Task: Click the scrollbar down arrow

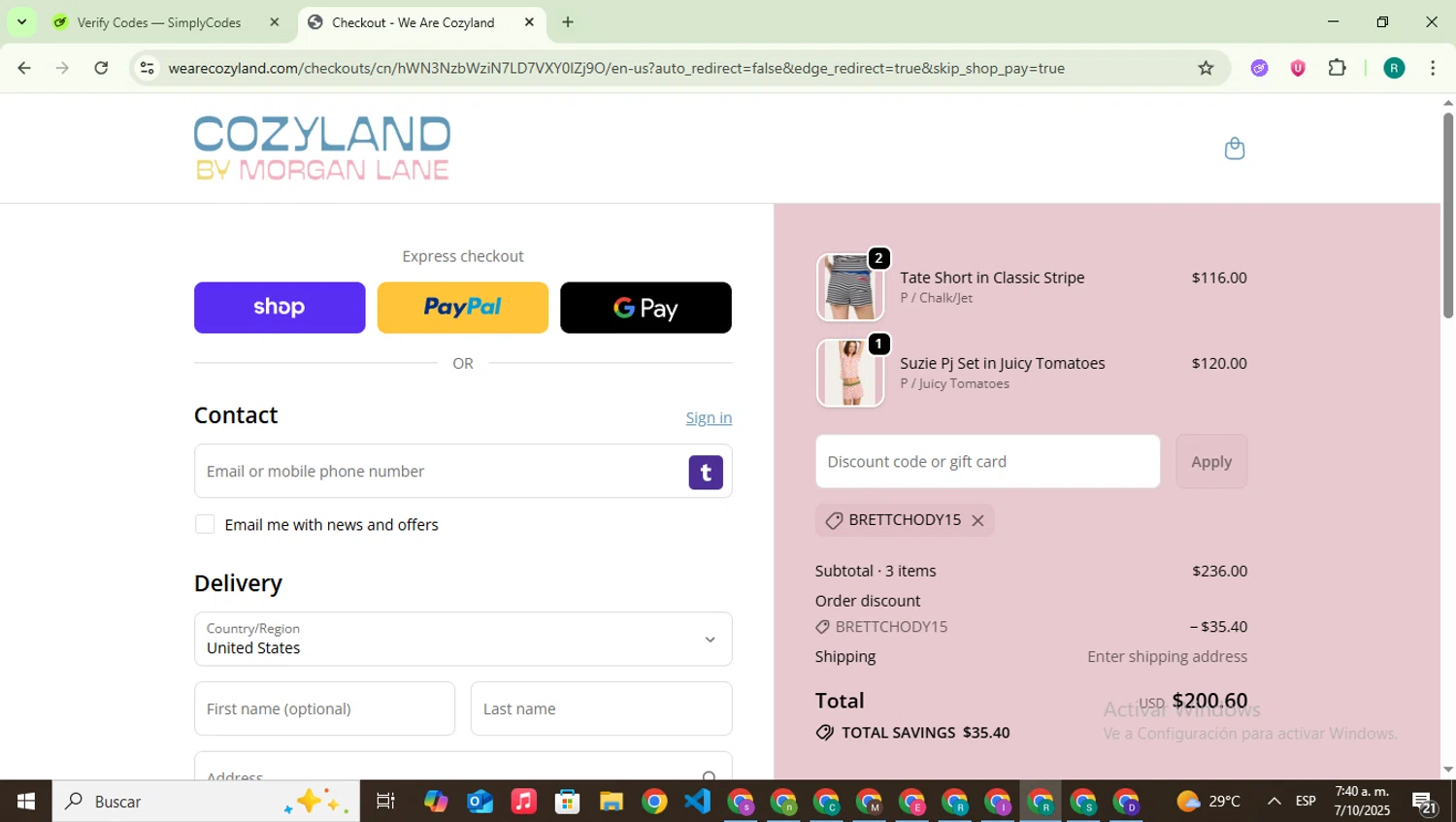Action: click(x=1447, y=770)
